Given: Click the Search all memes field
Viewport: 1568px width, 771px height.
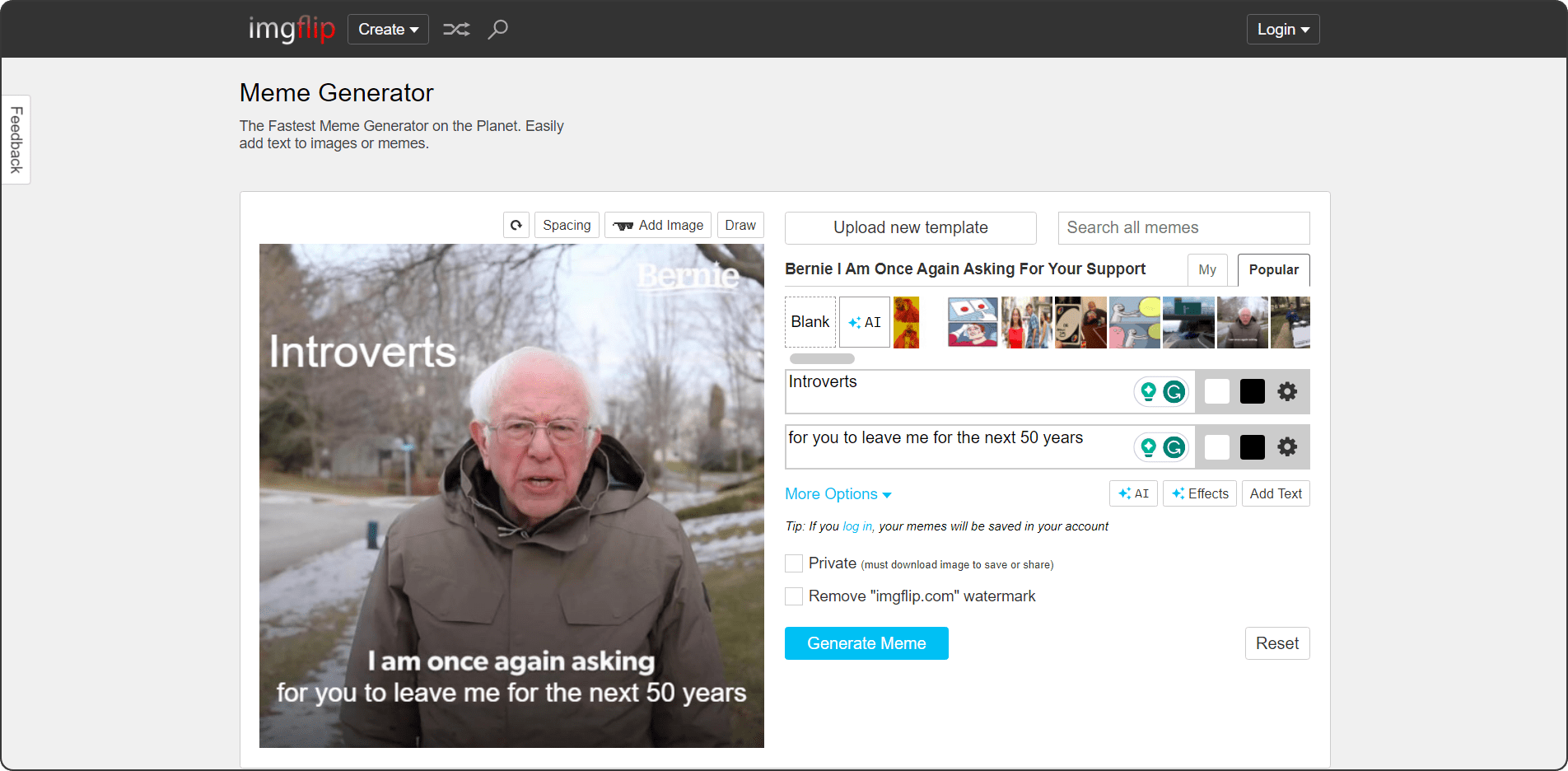Looking at the screenshot, I should (1183, 228).
